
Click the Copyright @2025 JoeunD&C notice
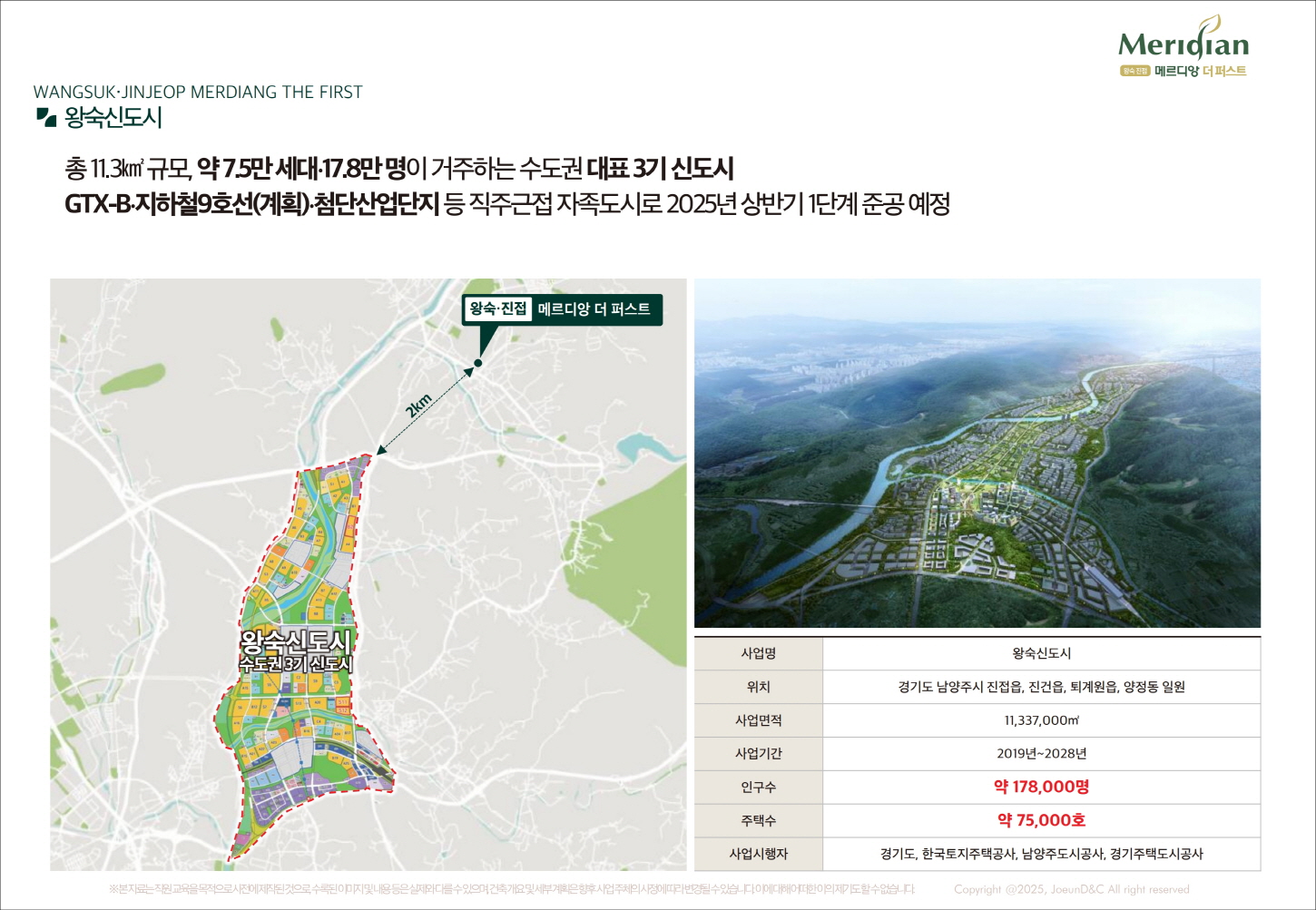click(x=1072, y=889)
